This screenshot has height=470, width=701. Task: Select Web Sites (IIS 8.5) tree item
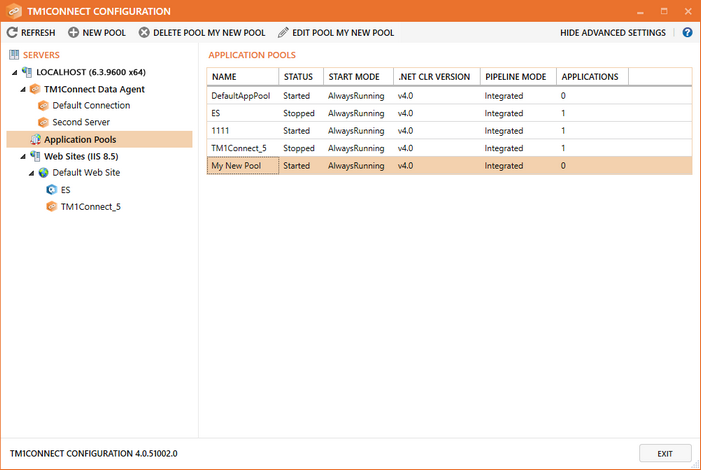[81, 156]
